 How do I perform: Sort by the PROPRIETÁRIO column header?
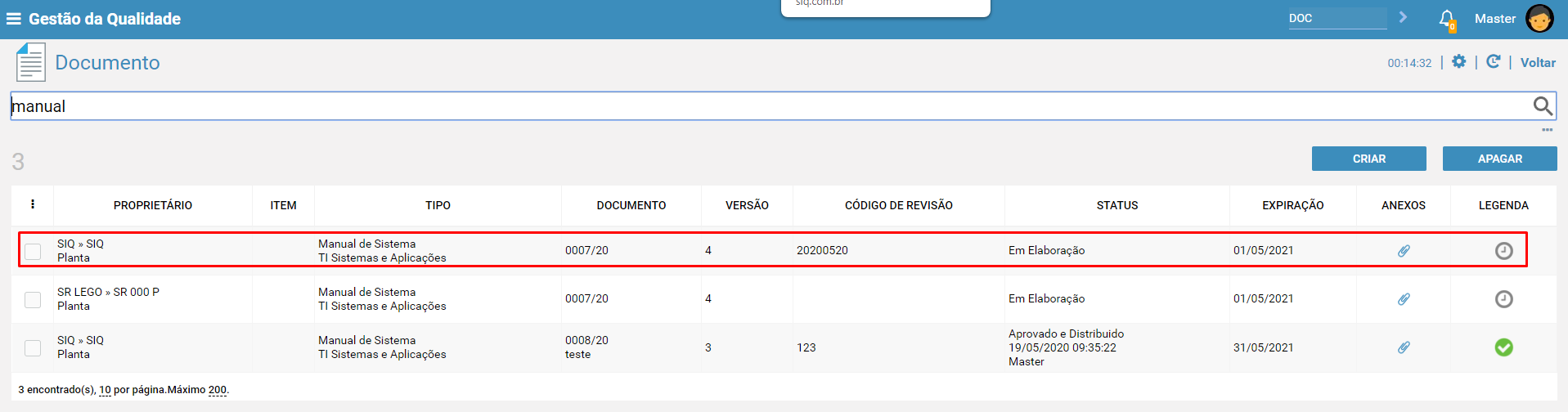153,205
